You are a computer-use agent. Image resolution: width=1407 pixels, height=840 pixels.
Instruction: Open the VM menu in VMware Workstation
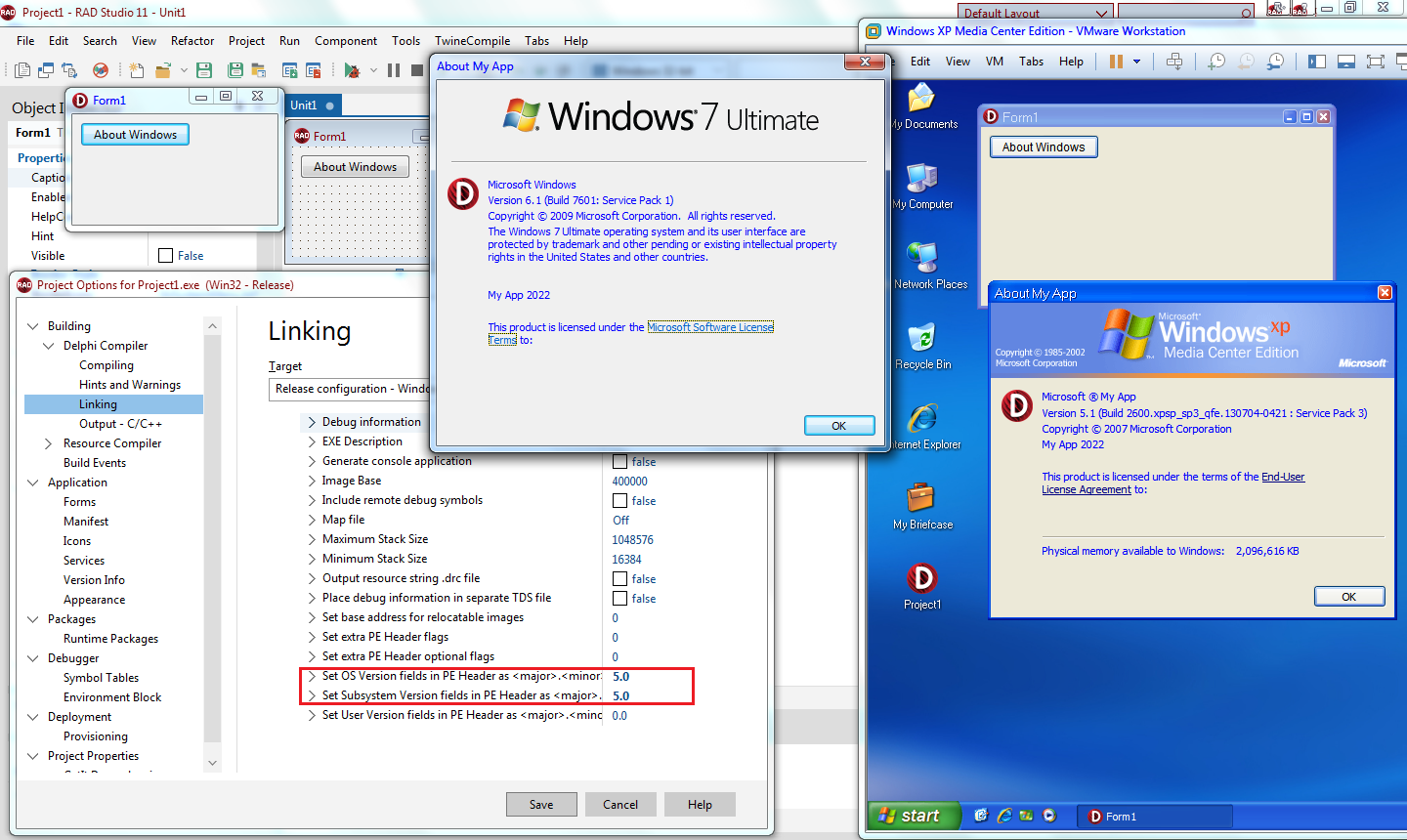click(x=995, y=62)
